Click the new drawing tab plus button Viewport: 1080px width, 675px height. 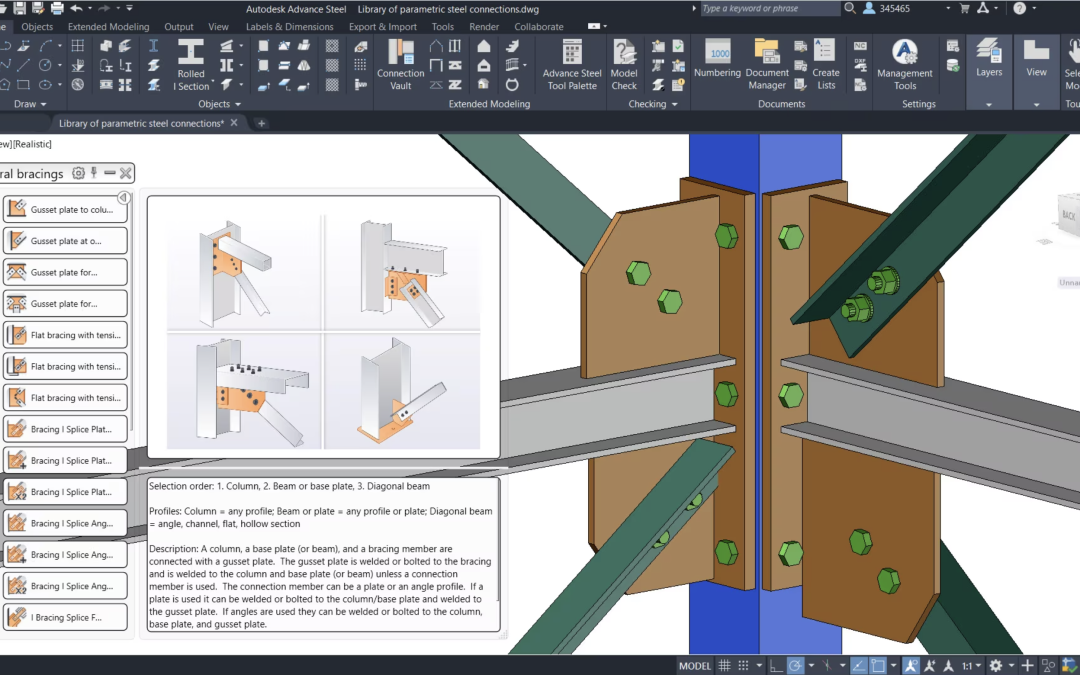point(261,123)
